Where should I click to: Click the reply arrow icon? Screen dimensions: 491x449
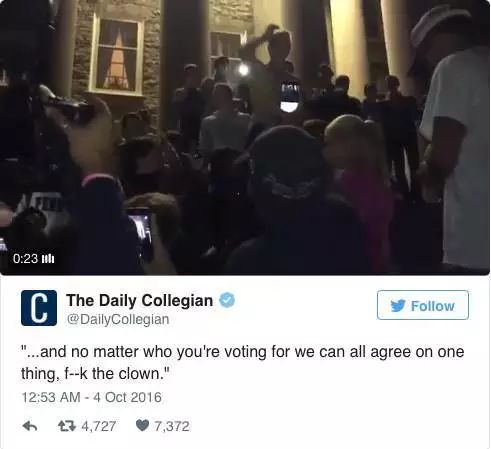[x=29, y=426]
